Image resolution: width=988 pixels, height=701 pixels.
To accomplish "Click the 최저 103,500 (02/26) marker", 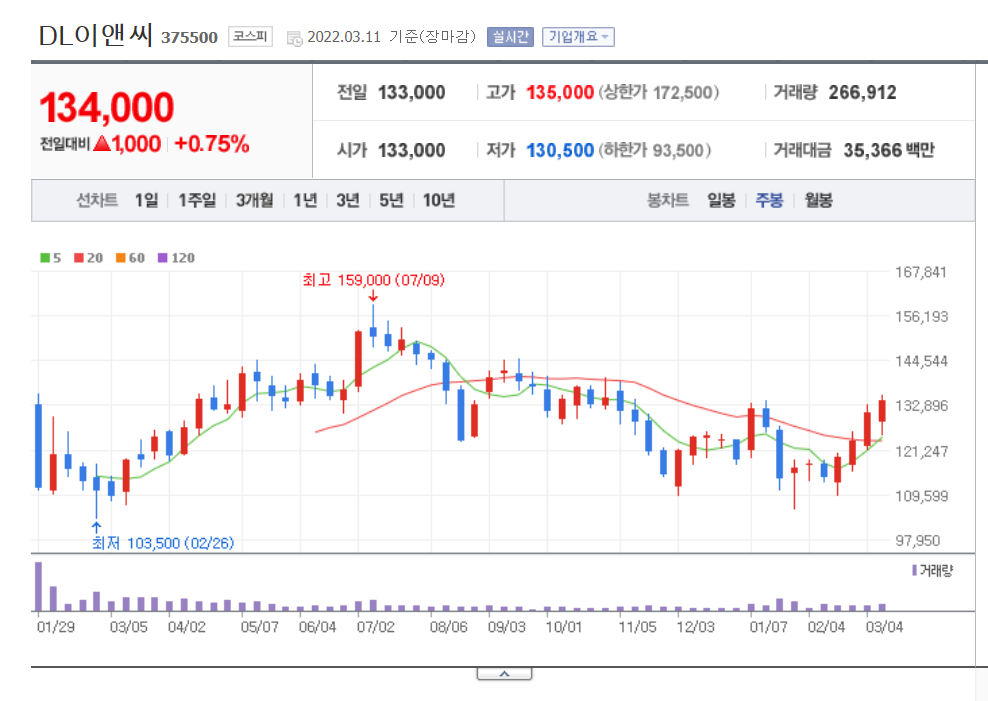I will click(x=163, y=543).
